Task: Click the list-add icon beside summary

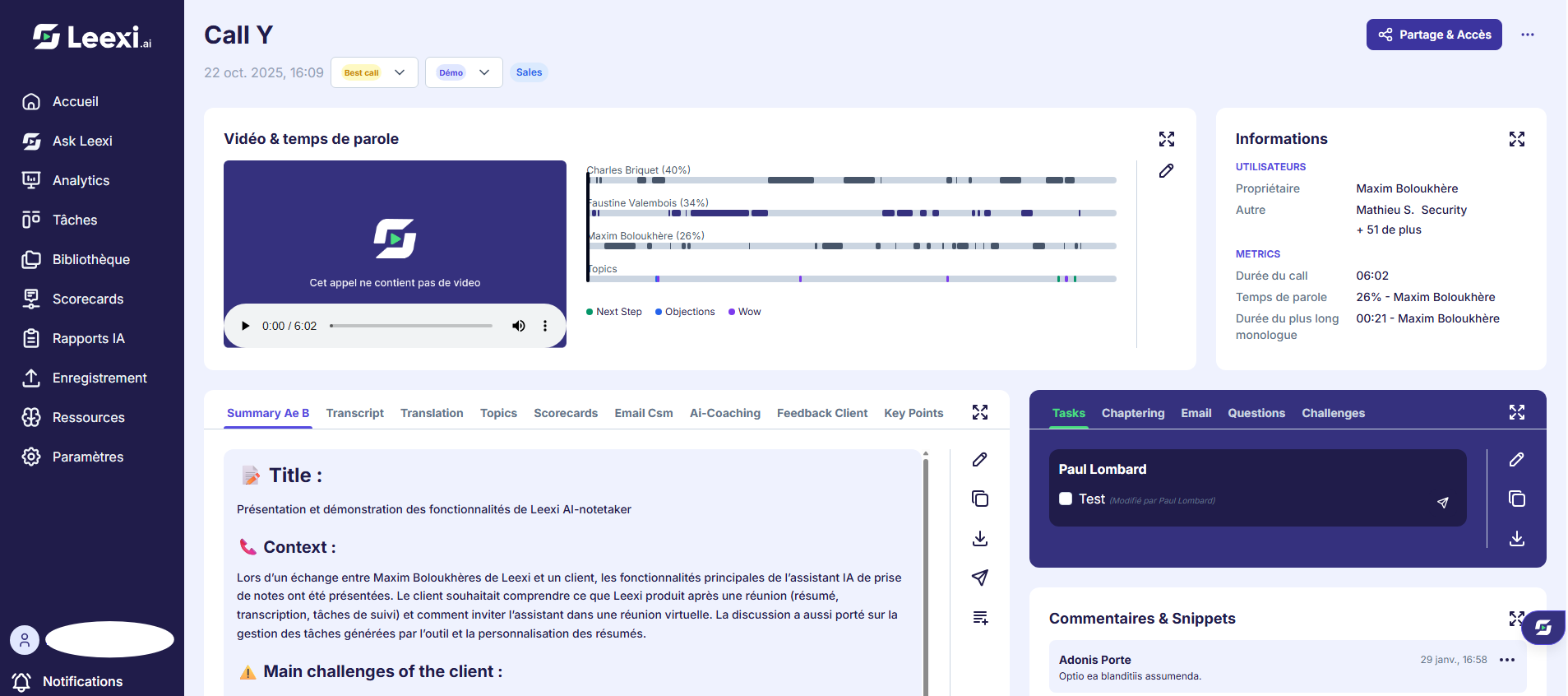Action: (x=980, y=617)
